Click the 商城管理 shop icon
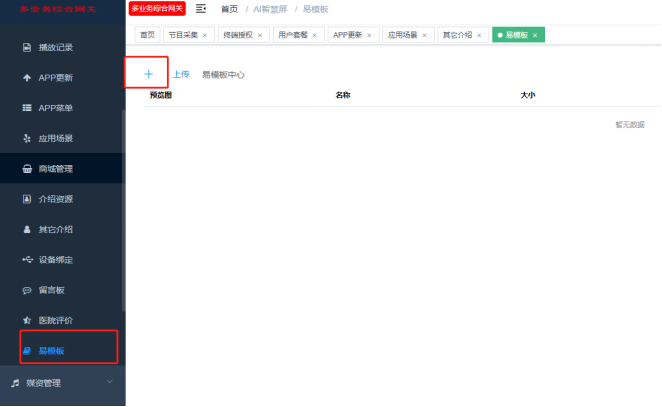Screen dimensions: 662x407 [26, 169]
